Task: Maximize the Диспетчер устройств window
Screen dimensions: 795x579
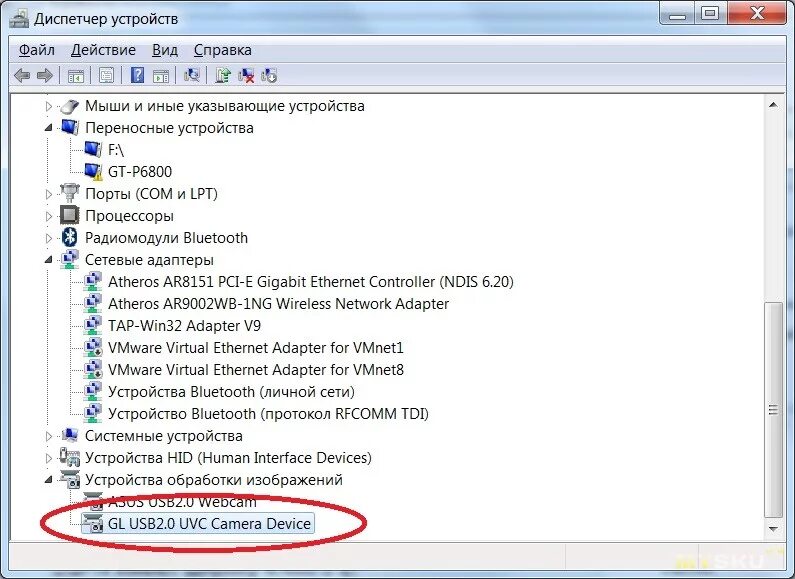Action: click(x=710, y=14)
